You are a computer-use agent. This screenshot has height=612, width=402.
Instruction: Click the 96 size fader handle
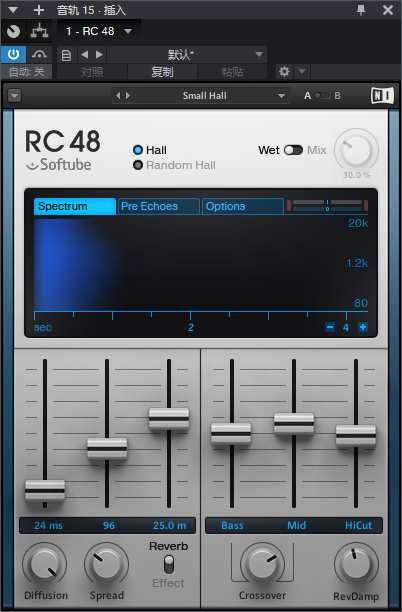[107, 448]
